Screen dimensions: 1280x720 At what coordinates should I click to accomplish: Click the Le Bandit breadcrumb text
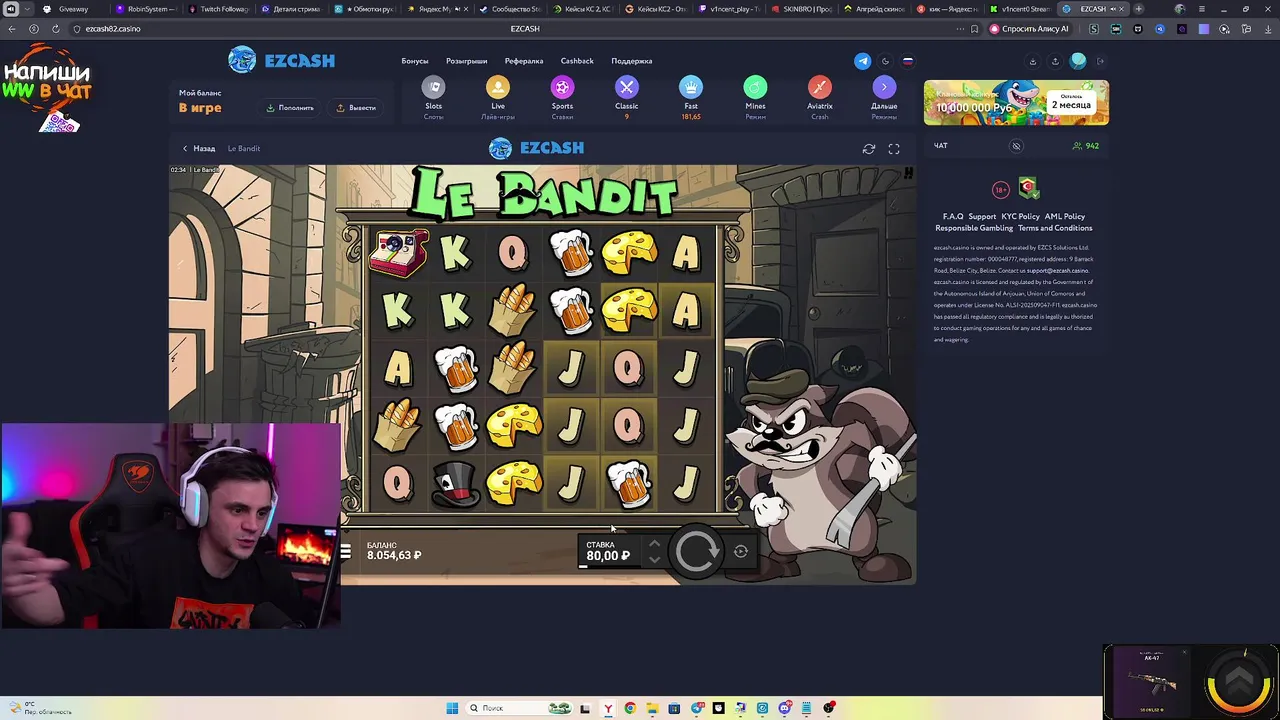244,149
